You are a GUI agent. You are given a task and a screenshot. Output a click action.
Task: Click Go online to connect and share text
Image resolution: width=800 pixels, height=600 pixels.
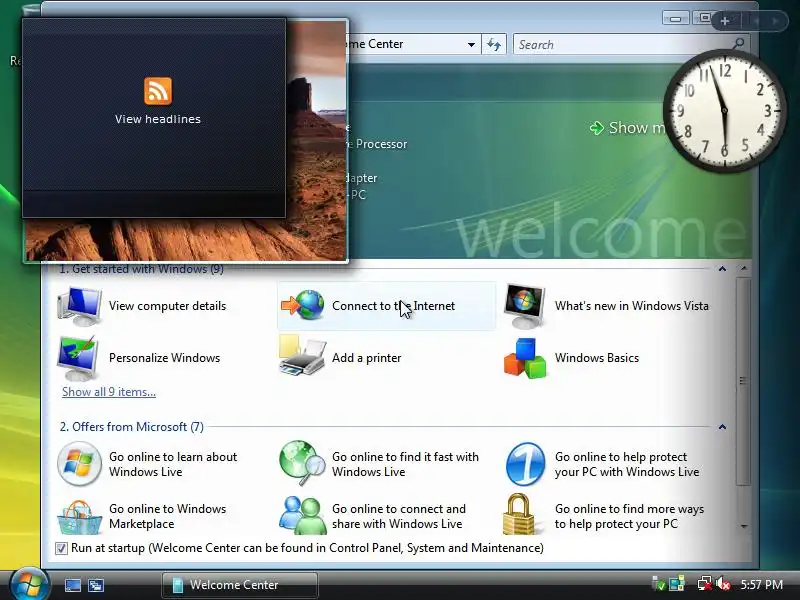[x=398, y=516]
